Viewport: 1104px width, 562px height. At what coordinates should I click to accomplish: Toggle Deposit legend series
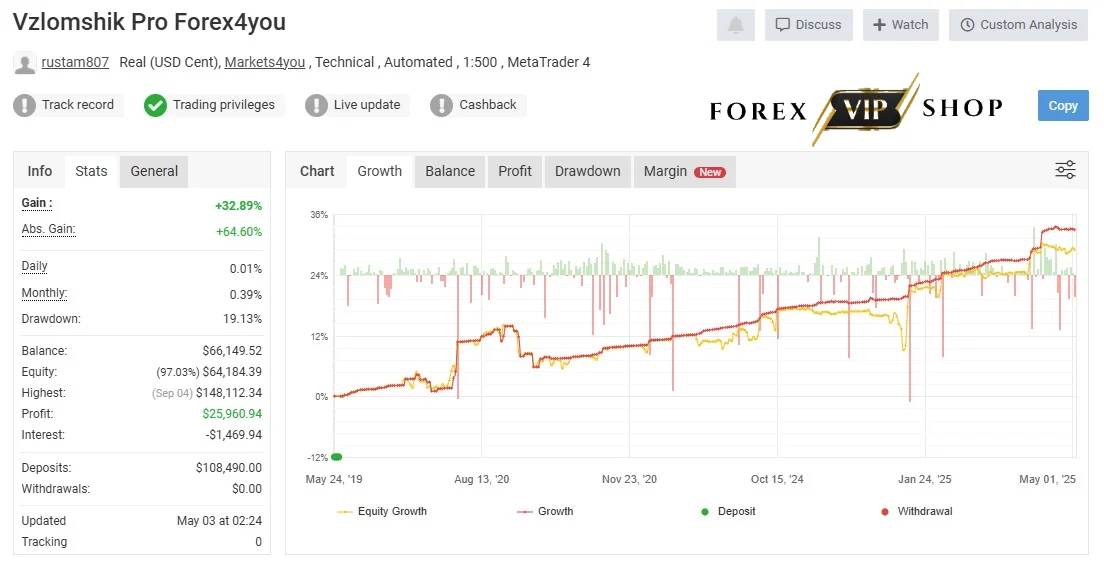(x=728, y=511)
